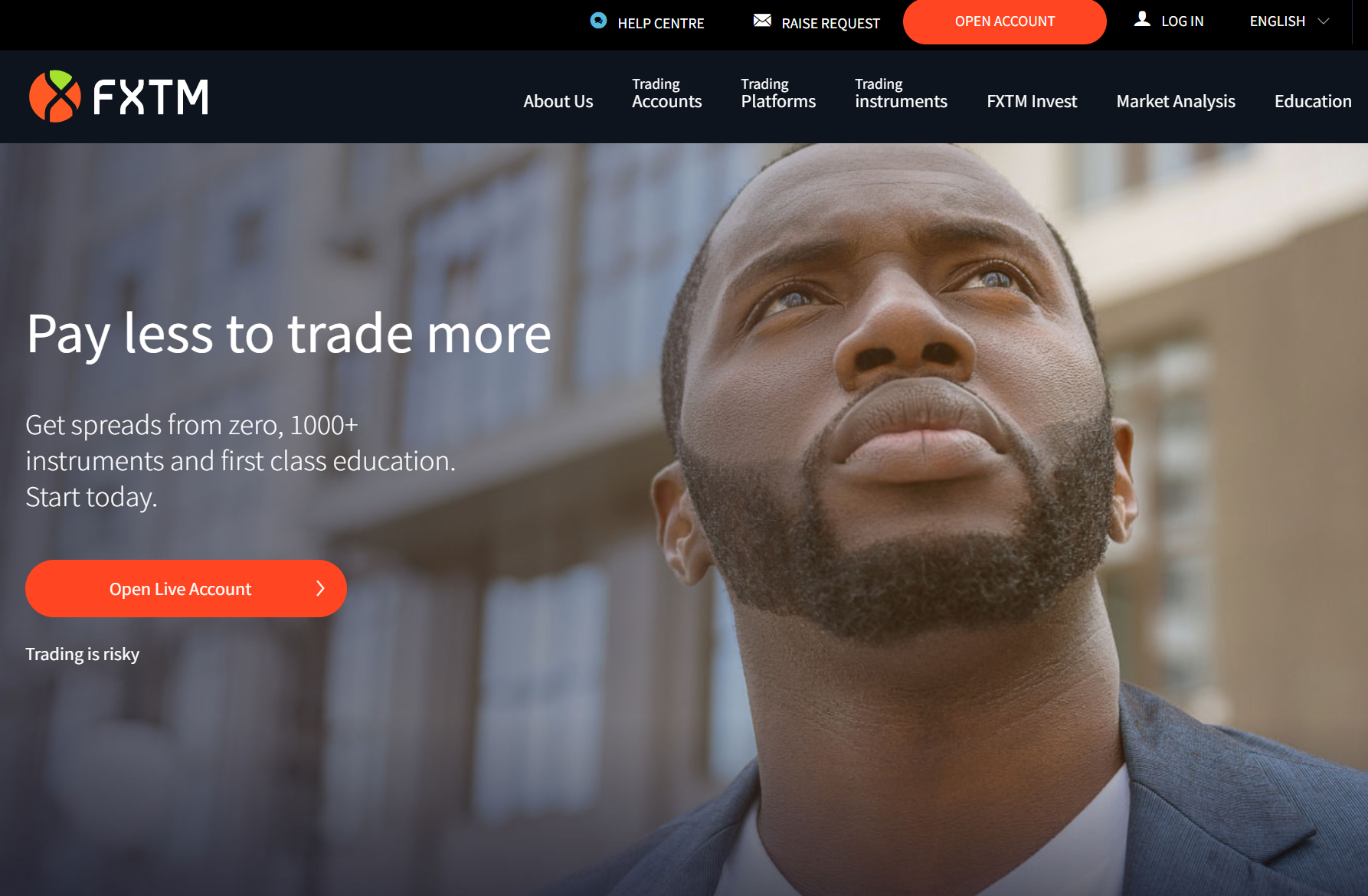
Task: Expand the English language chevron
Action: point(1323,21)
